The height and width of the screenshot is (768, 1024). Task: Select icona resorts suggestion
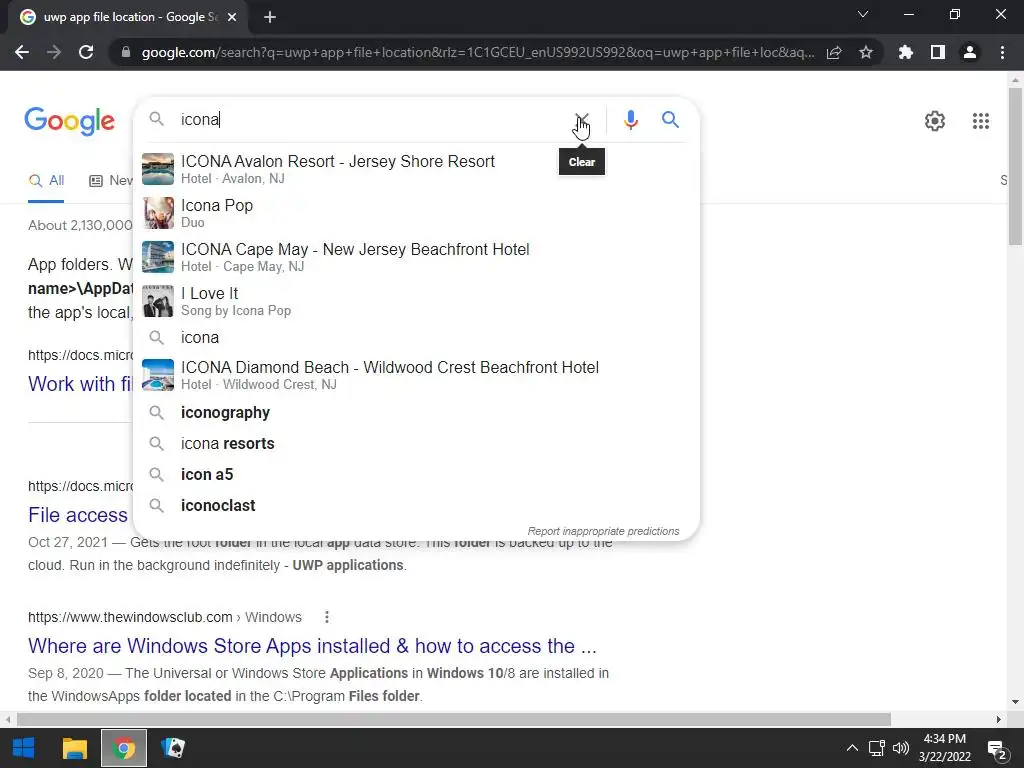[416, 443]
